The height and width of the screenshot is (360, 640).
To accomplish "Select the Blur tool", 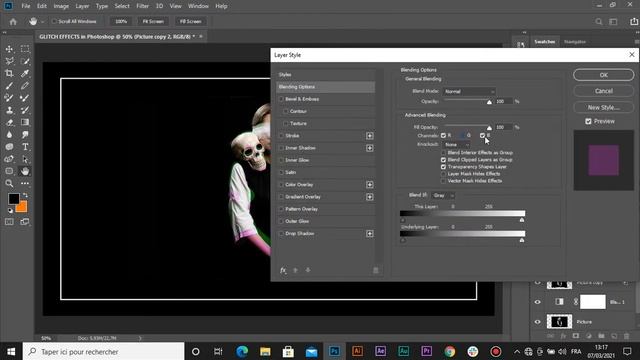I will click(9, 135).
